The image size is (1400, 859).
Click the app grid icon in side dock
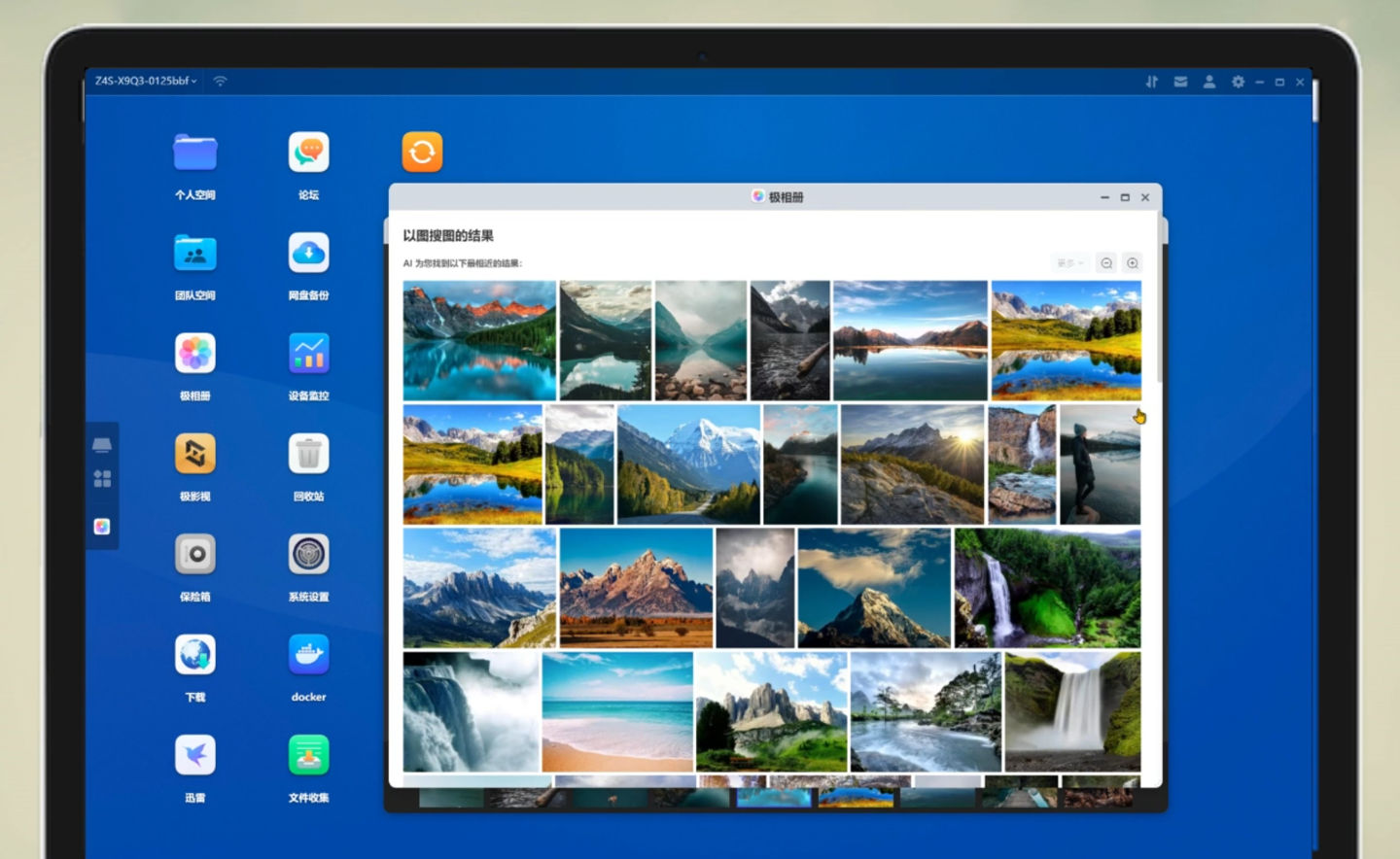(x=102, y=478)
